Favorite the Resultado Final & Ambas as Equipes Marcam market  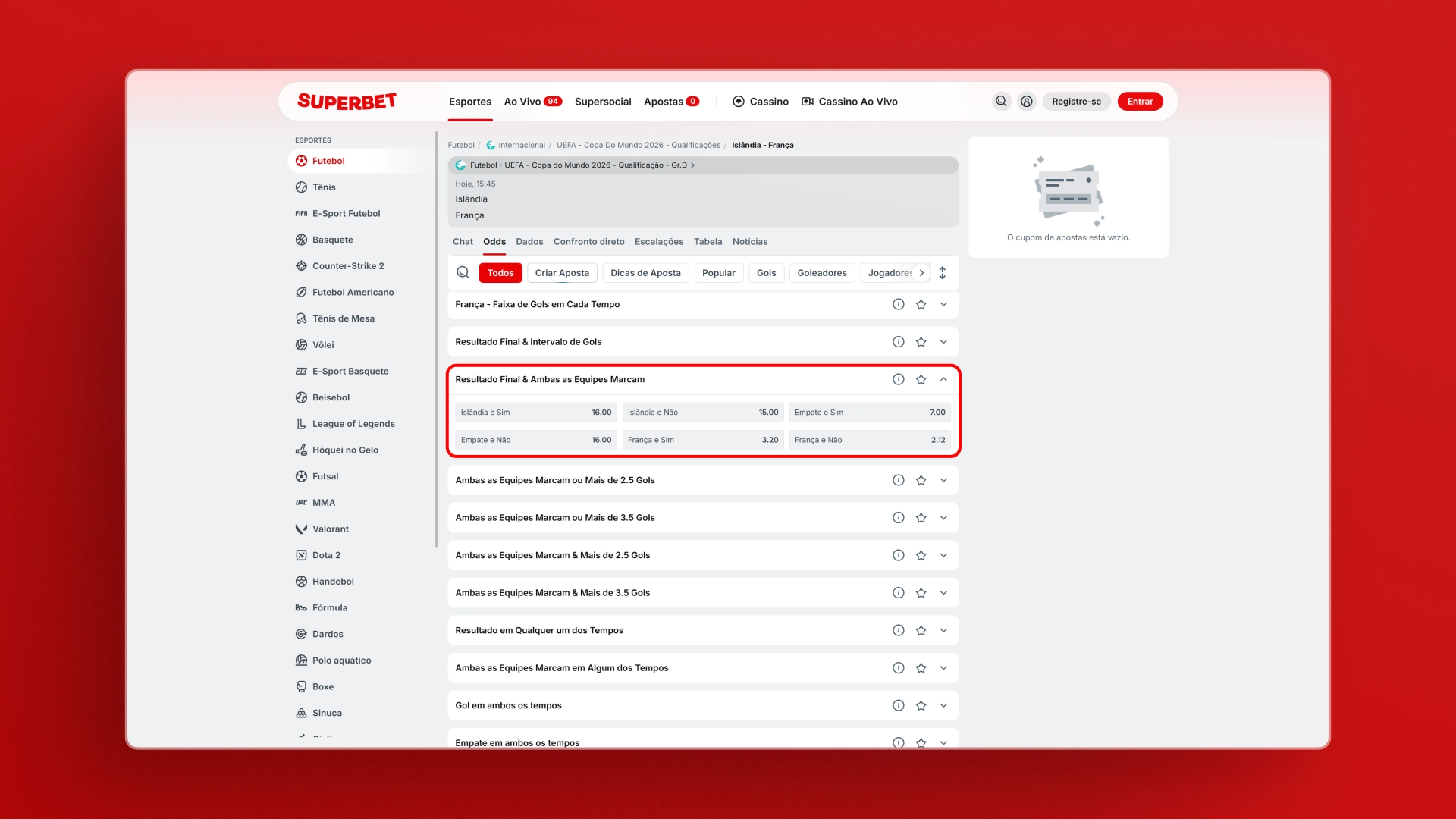(x=921, y=380)
